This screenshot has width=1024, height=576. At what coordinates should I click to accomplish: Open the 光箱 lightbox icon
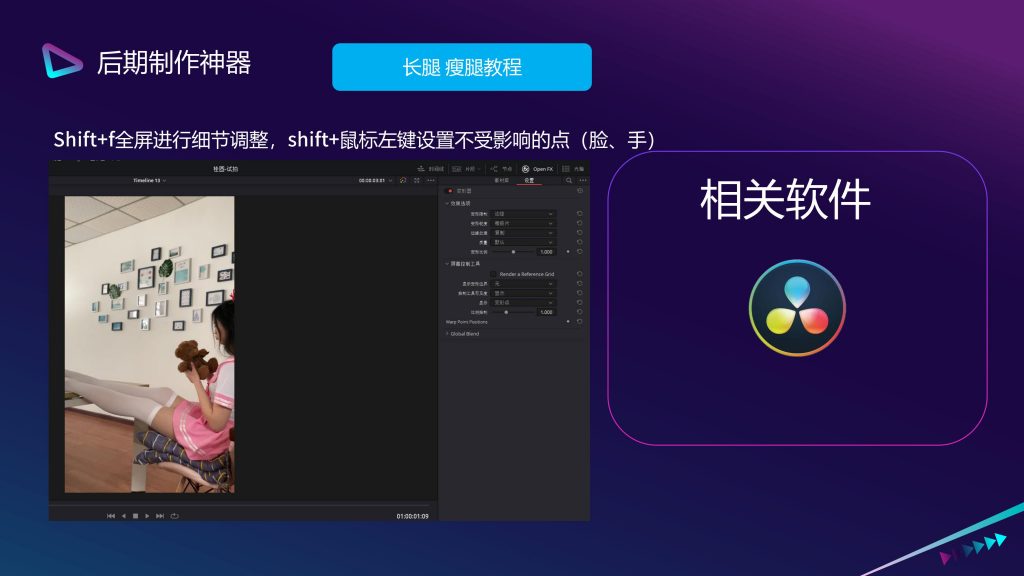tap(566, 168)
